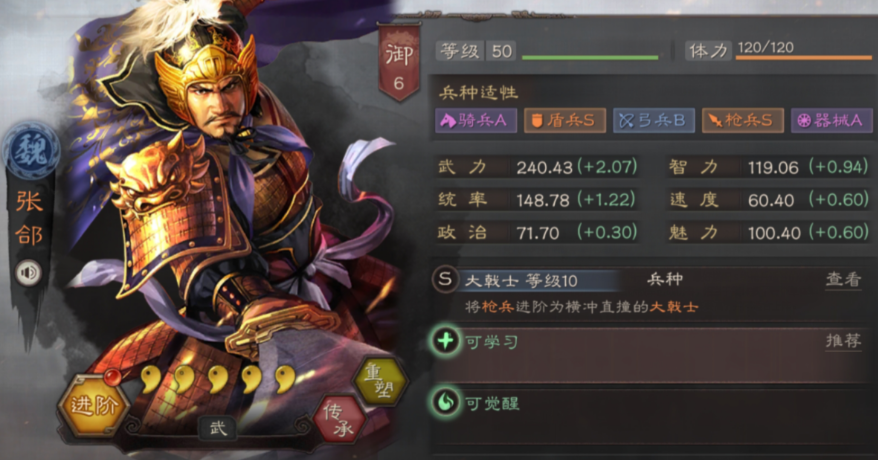Viewport: 878px width, 460px height.
Task: Expand the empty 可学习 skill slot
Action: click(x=652, y=355)
